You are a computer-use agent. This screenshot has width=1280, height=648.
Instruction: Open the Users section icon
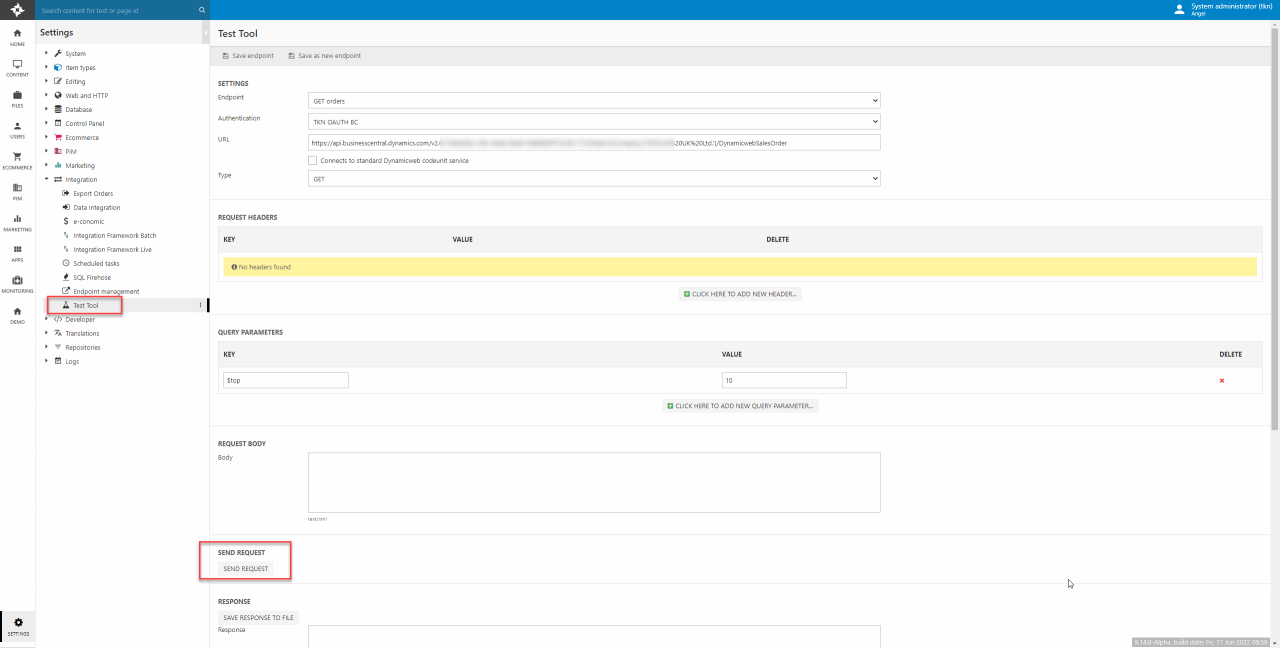coord(17,129)
